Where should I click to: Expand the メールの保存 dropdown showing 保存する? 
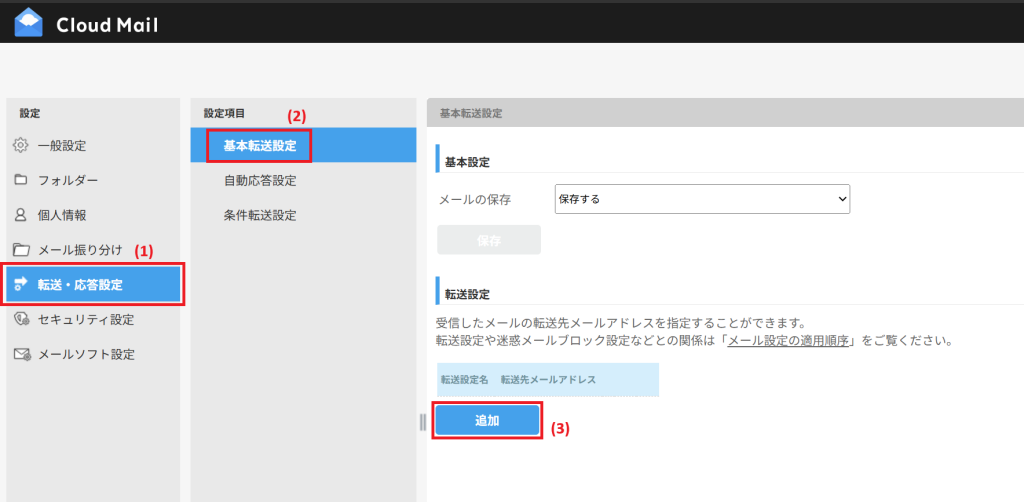coord(701,199)
